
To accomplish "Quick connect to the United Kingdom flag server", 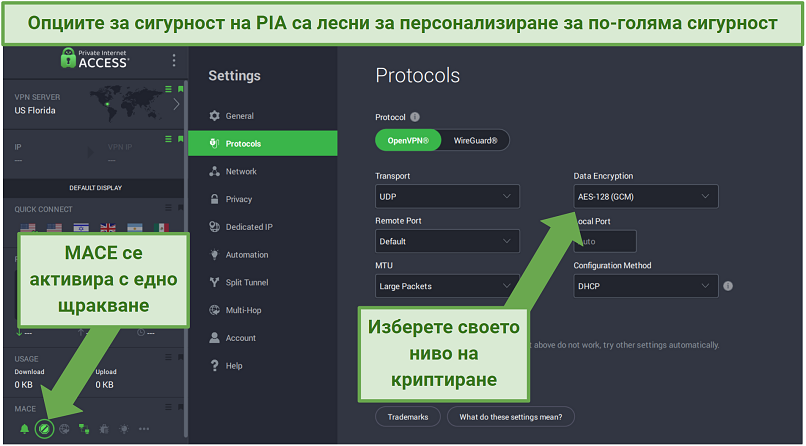I will [108, 227].
